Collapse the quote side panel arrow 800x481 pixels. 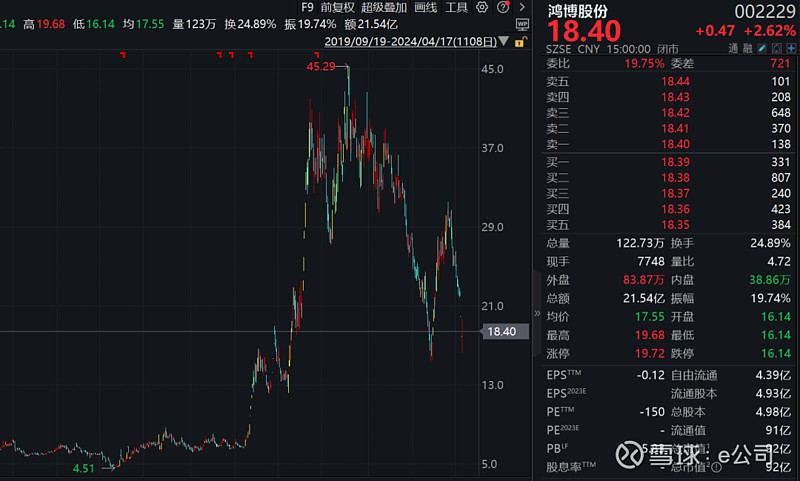[x=537, y=313]
